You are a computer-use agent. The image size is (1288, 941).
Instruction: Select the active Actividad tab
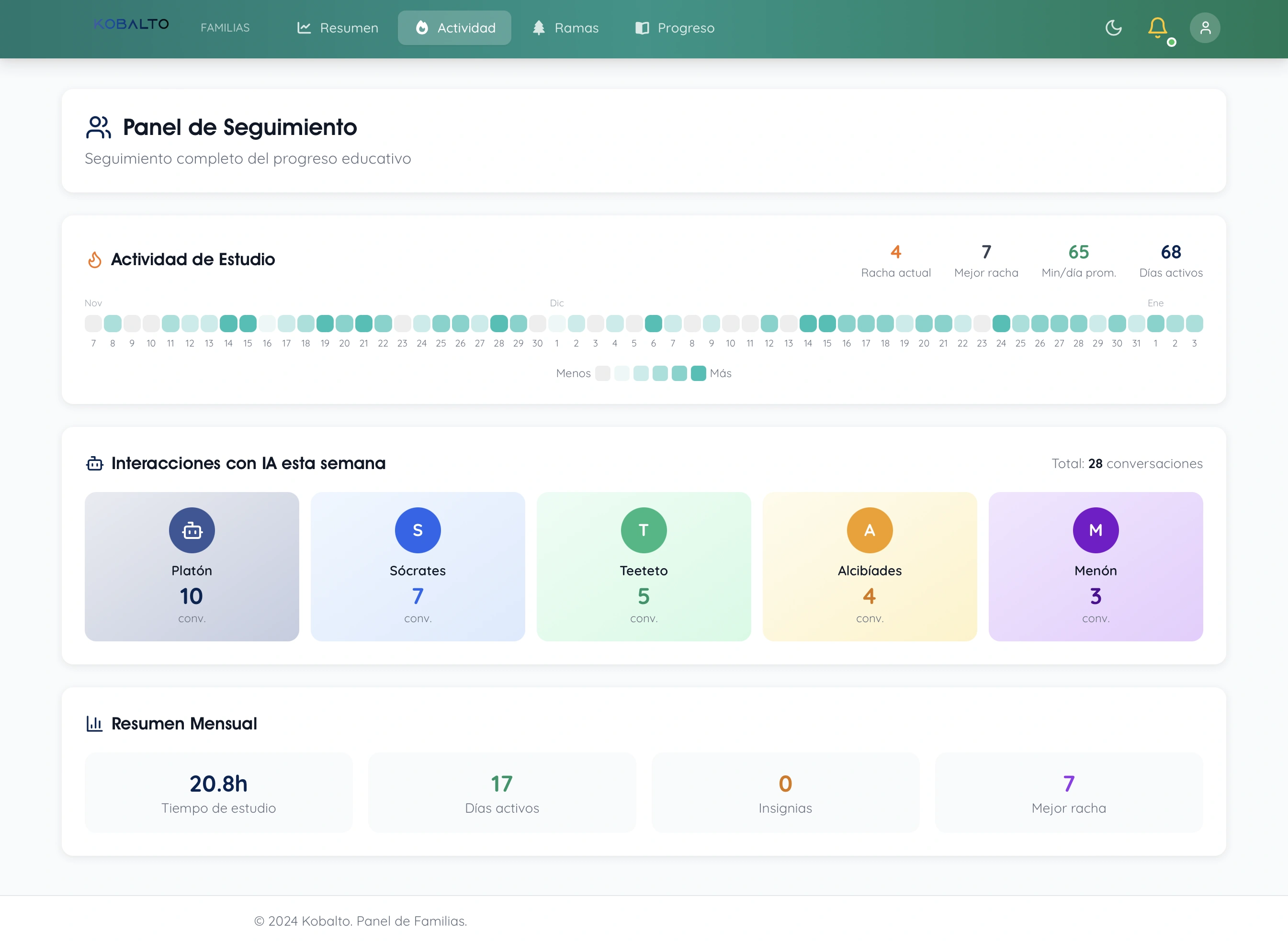pos(454,27)
